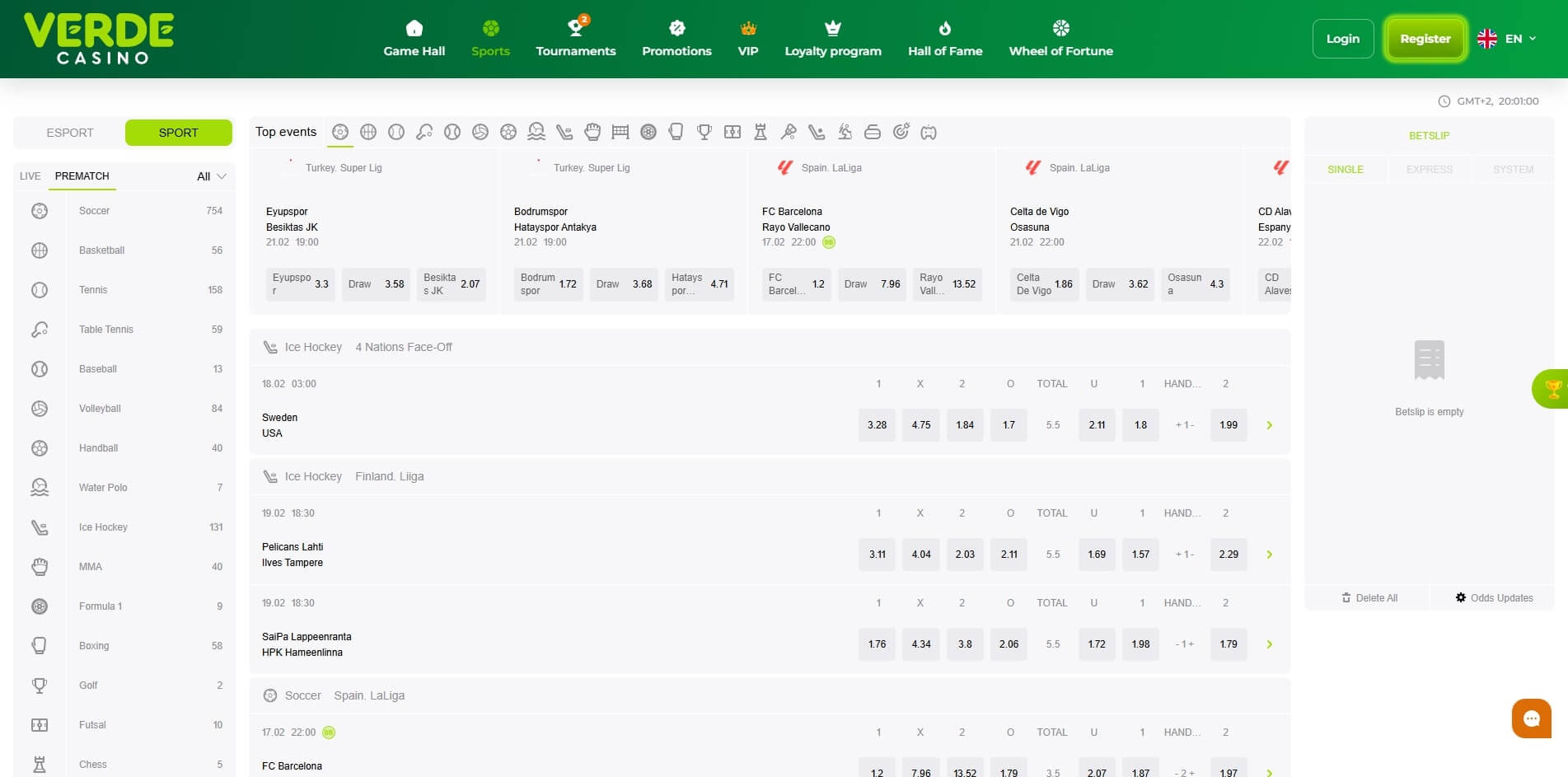
Task: Switch to the ESPORT toggle option
Action: point(70,132)
